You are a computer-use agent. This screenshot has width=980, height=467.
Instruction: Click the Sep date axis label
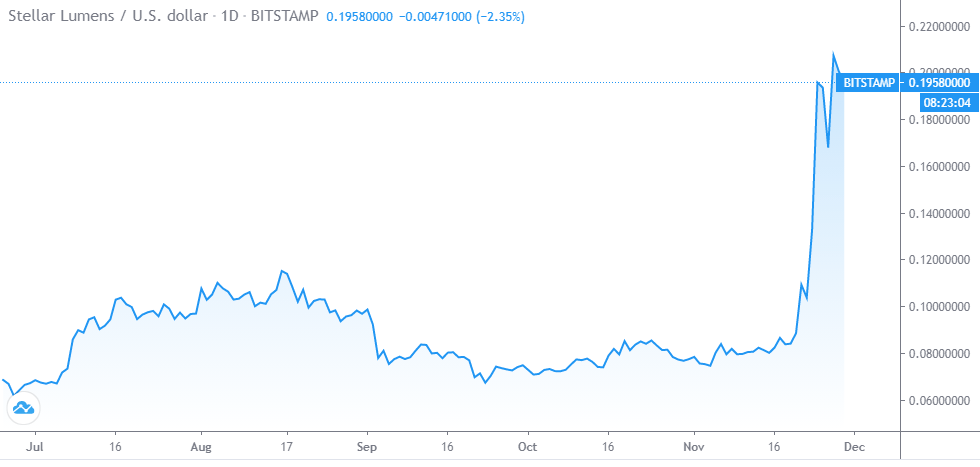point(368,448)
